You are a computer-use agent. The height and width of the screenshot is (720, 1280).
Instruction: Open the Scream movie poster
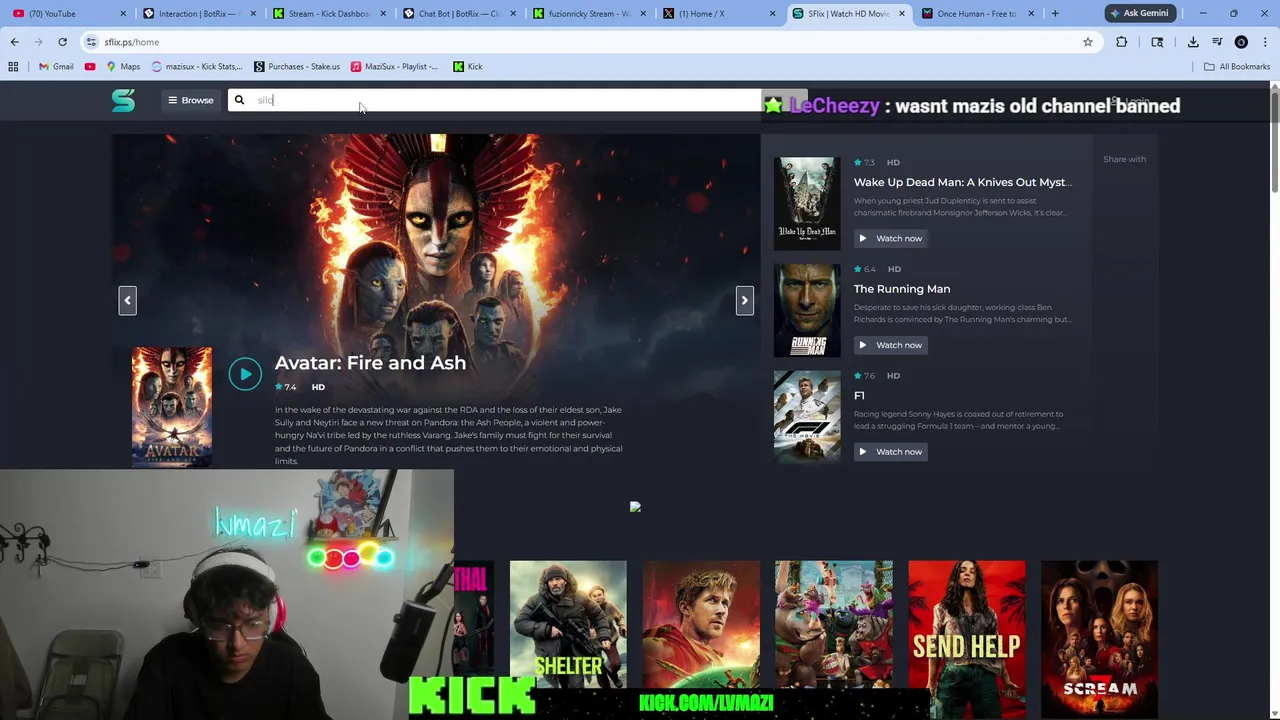[1099, 638]
